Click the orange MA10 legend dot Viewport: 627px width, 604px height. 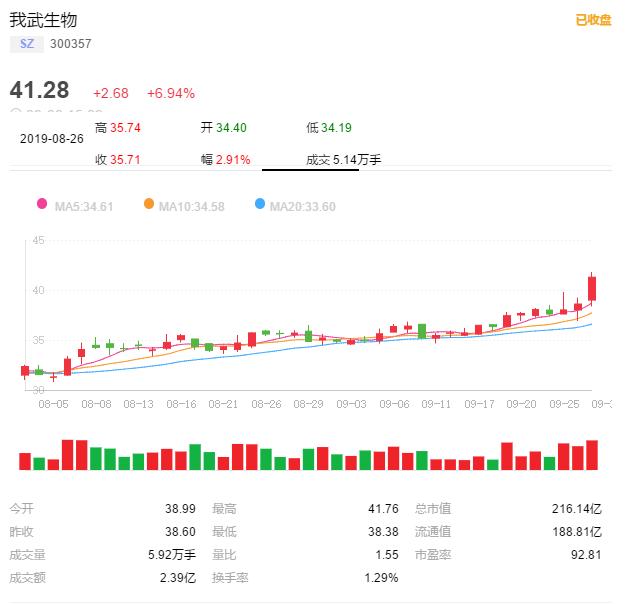(149, 205)
